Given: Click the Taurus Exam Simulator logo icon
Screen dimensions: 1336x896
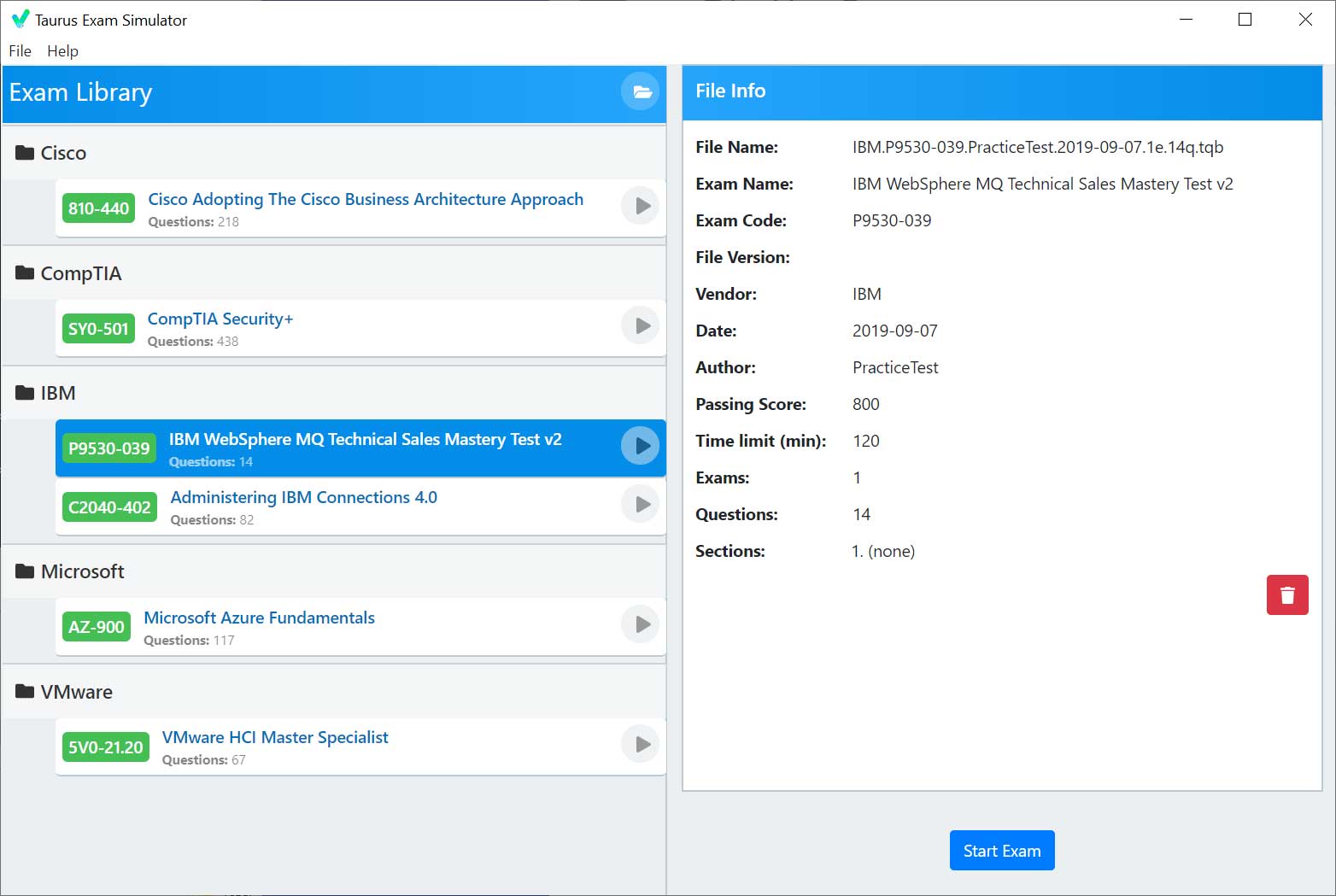Looking at the screenshot, I should coord(20,19).
